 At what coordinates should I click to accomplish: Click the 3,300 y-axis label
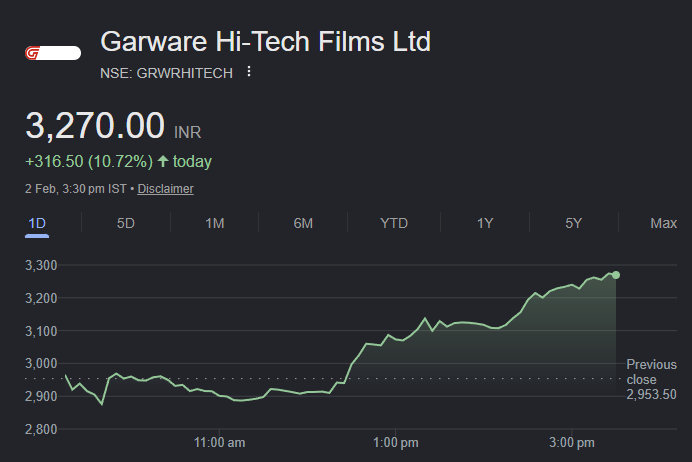click(x=41, y=265)
